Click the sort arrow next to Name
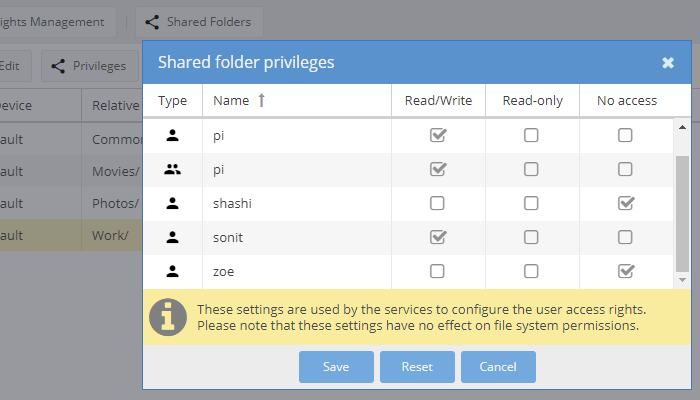Viewport: 700px width, 400px height. pos(263,100)
